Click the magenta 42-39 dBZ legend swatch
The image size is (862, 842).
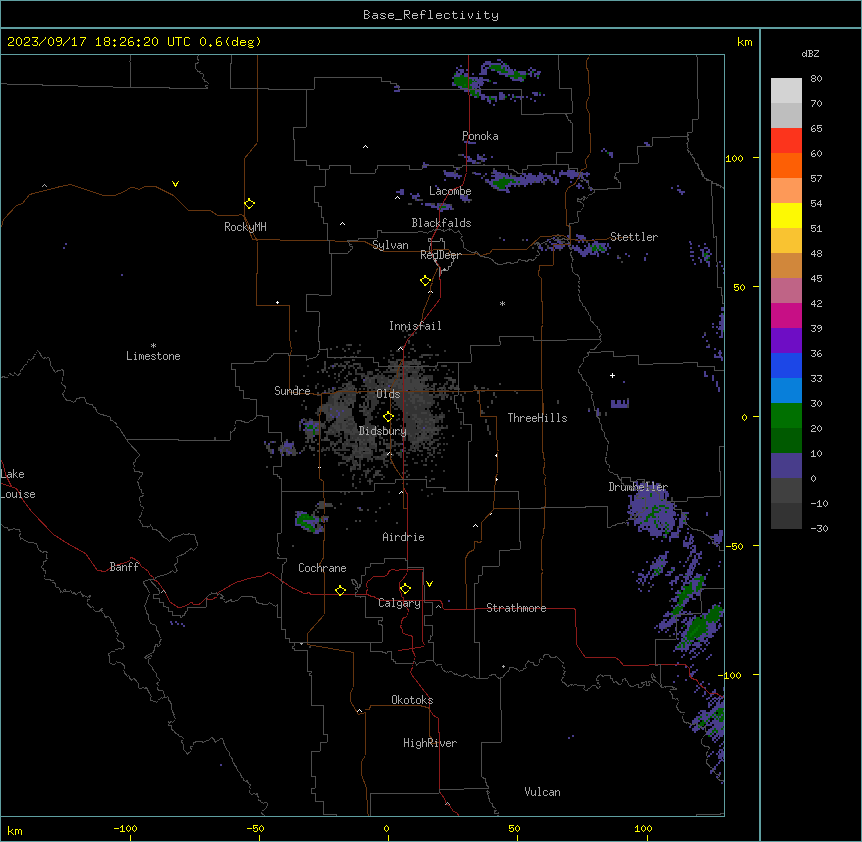click(x=786, y=315)
